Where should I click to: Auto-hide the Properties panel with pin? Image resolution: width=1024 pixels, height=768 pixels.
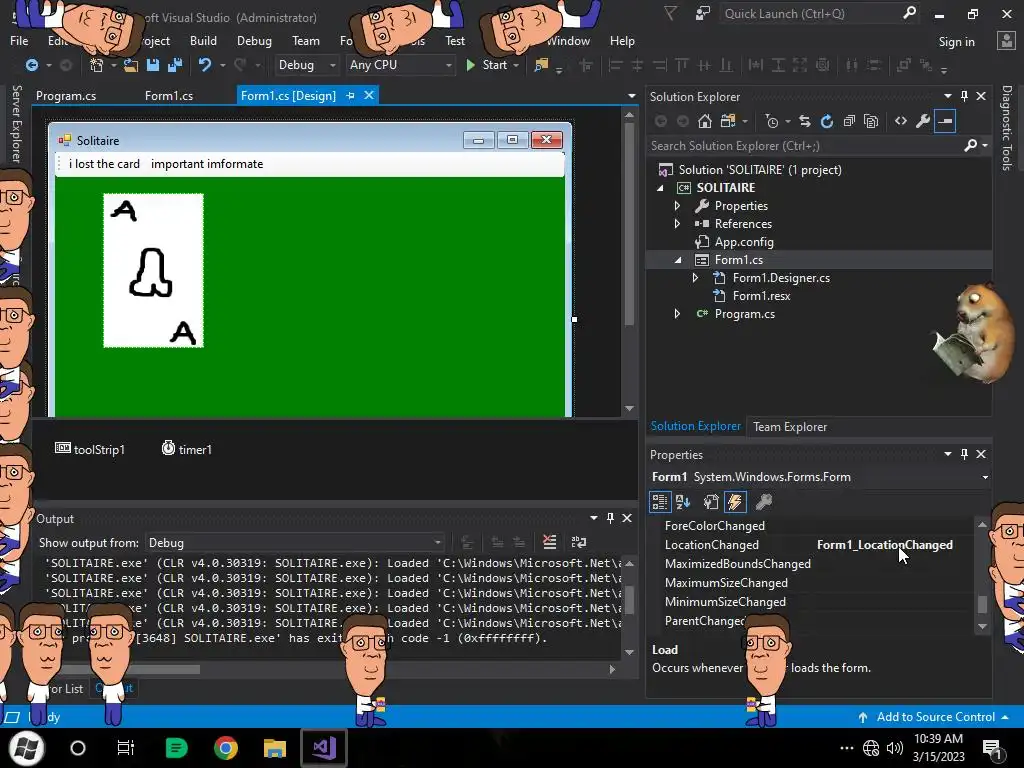tap(965, 454)
